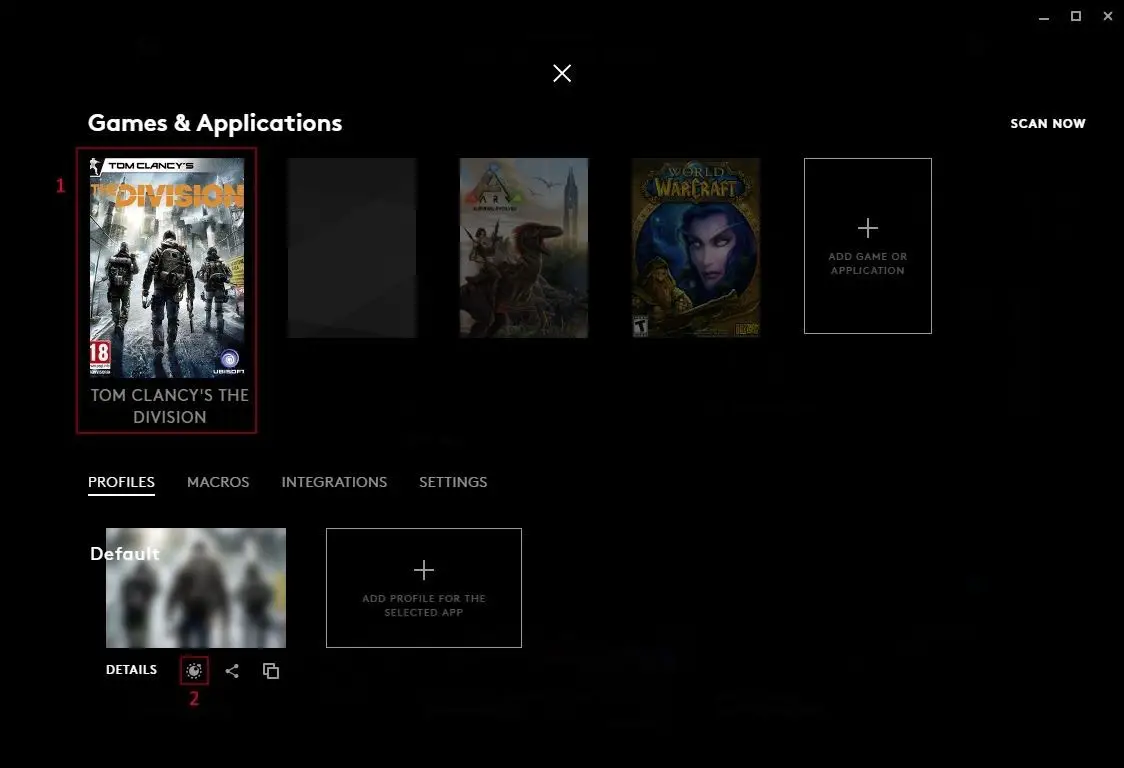Open the Integrations tab
The image size is (1124, 768).
click(334, 482)
